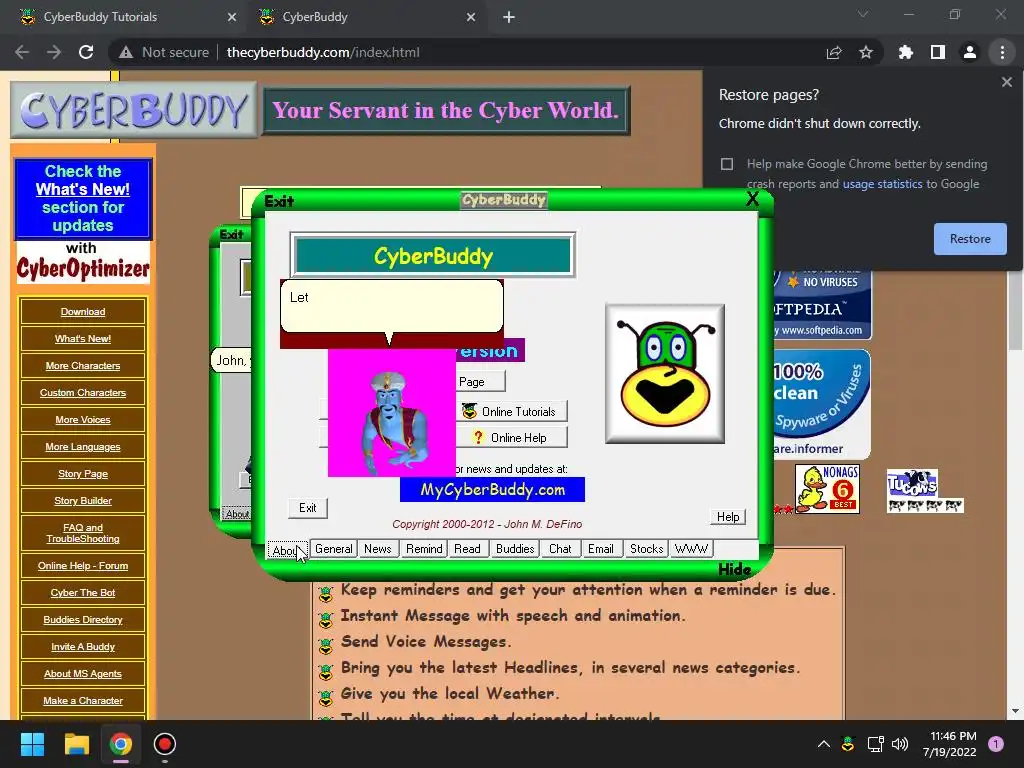Click the CyberBuddy bug mascot image
The width and height of the screenshot is (1024, 768).
[x=665, y=374]
